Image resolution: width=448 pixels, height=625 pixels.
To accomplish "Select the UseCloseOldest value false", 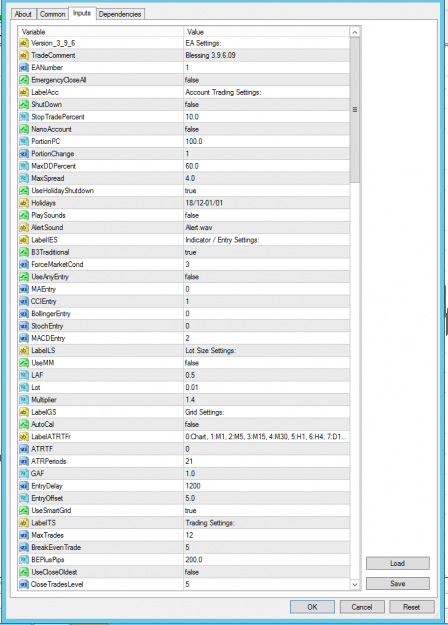I will (192, 572).
